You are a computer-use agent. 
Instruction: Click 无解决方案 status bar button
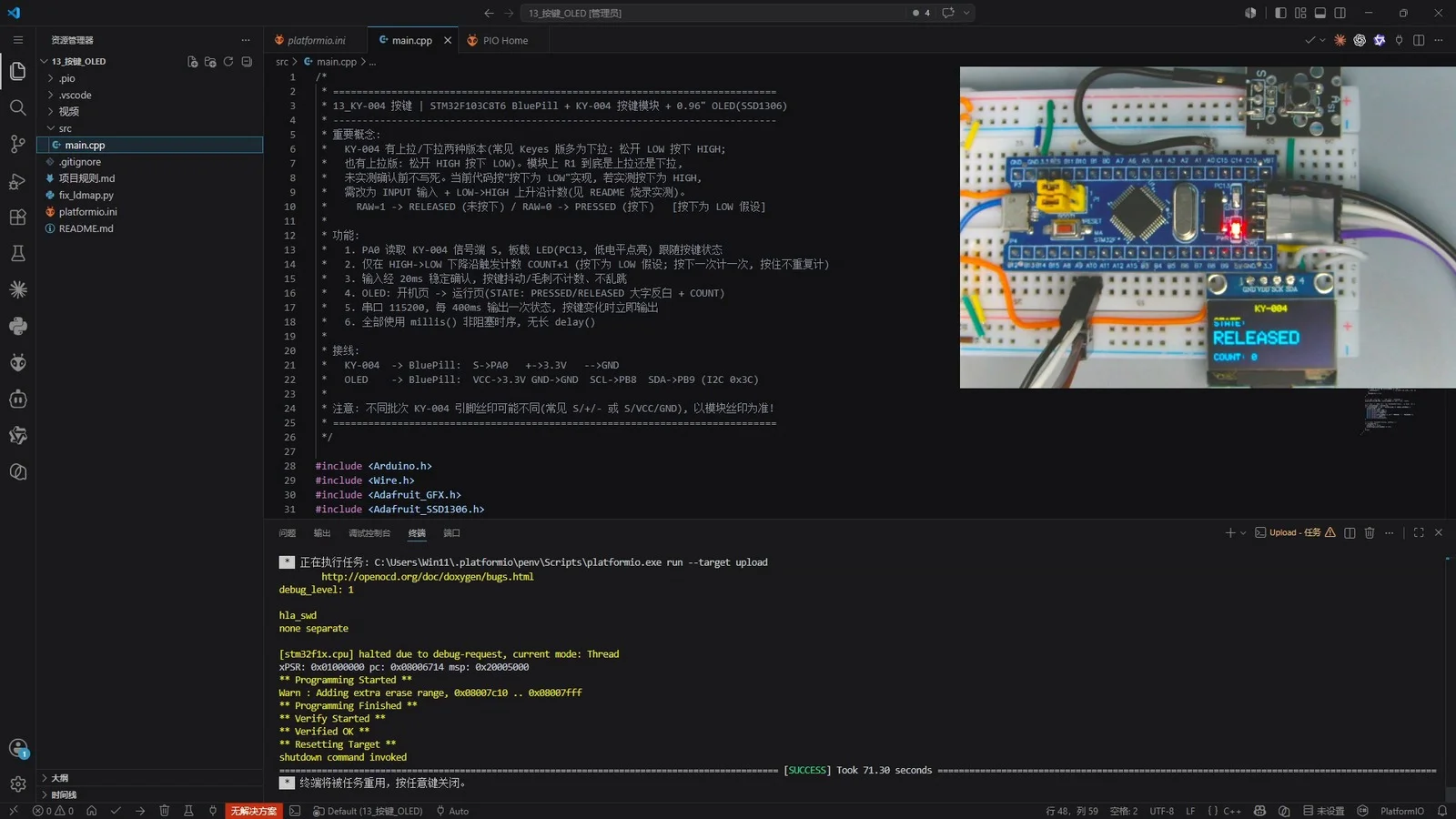(x=253, y=811)
